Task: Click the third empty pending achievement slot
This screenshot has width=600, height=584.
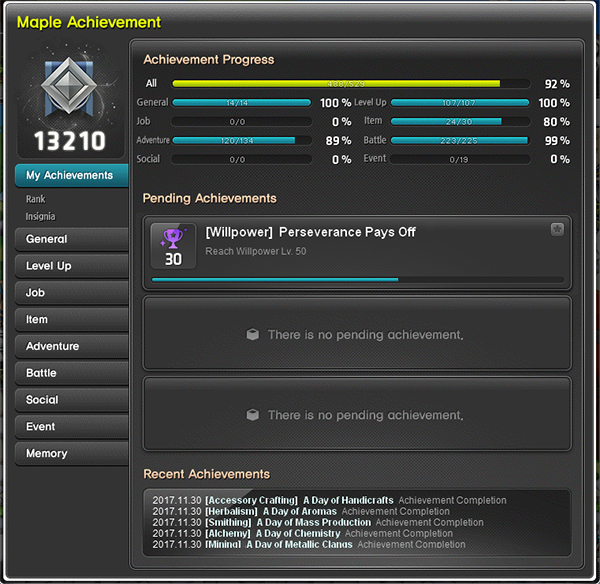Action: 357,414
